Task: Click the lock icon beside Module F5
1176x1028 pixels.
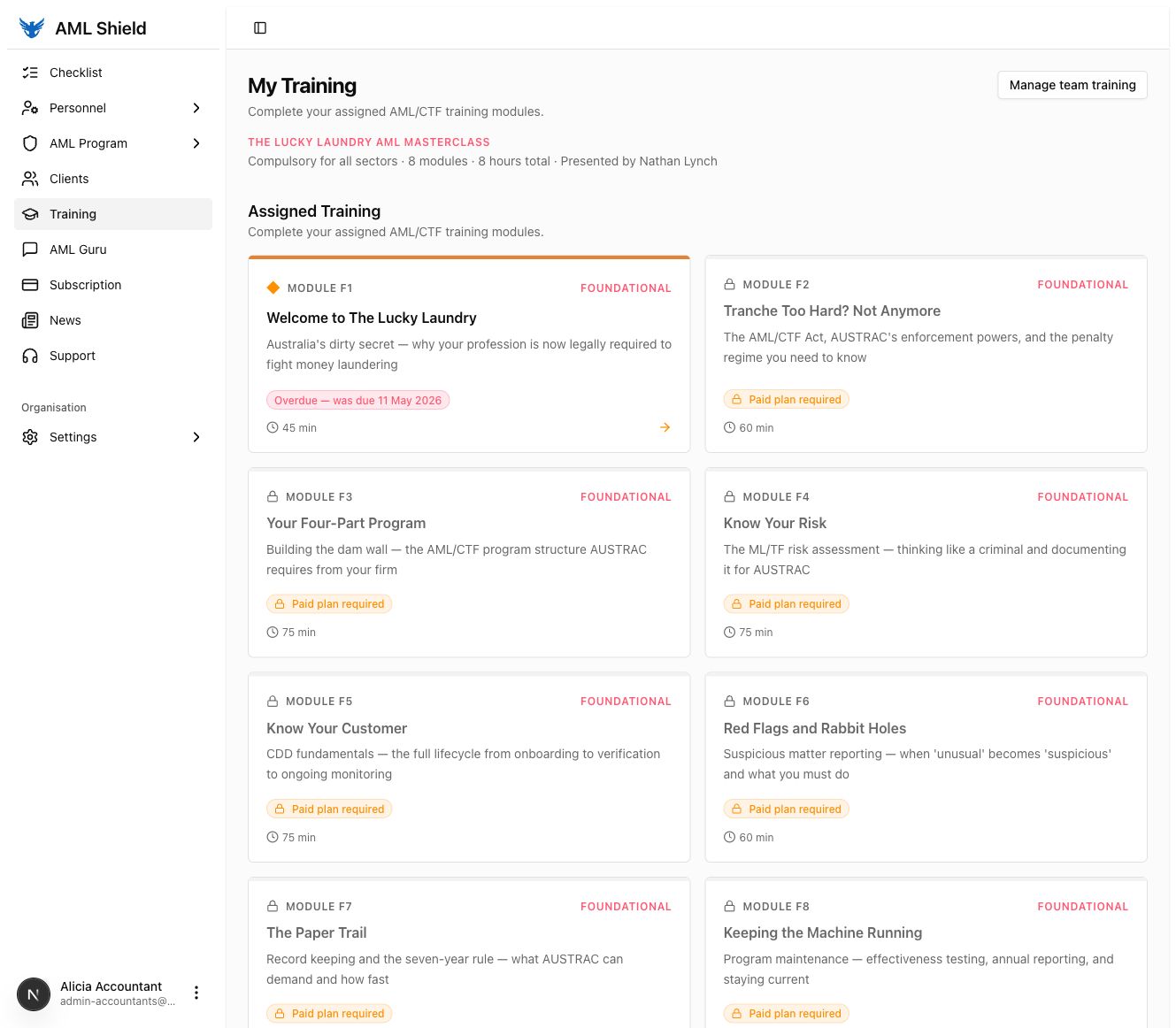Action: coord(273,701)
